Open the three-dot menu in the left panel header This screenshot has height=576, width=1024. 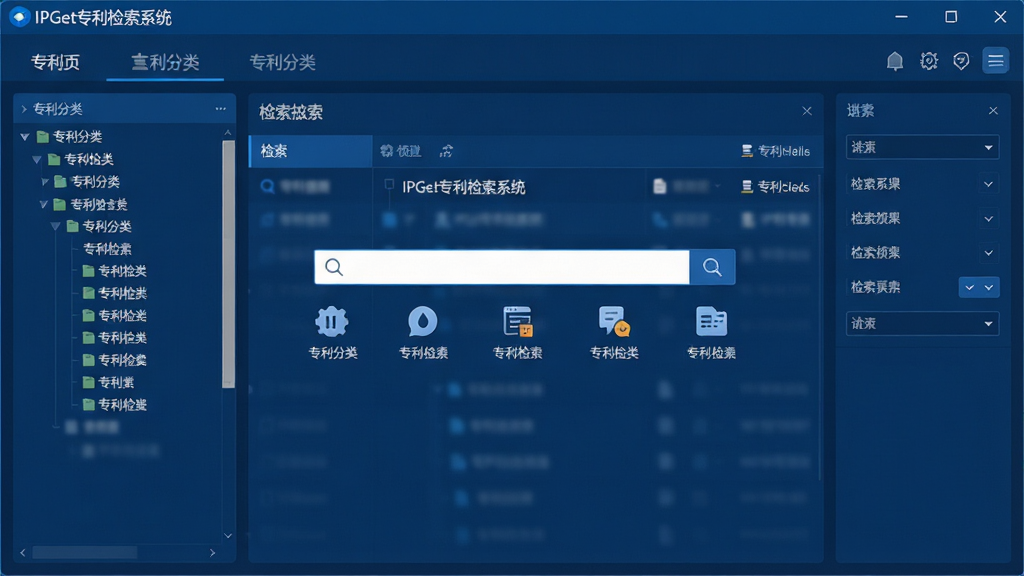(221, 108)
